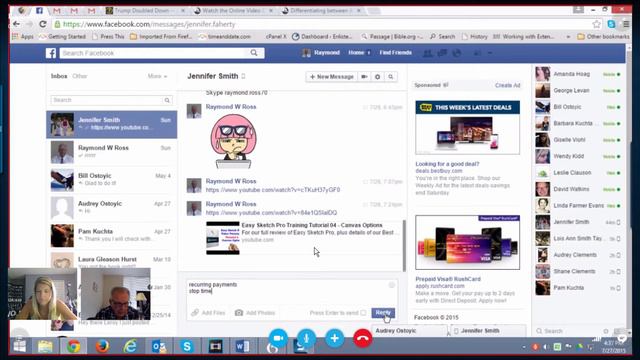Bookmark page with Chrome star icon
Viewport: 640px width, 360px height.
(597, 24)
